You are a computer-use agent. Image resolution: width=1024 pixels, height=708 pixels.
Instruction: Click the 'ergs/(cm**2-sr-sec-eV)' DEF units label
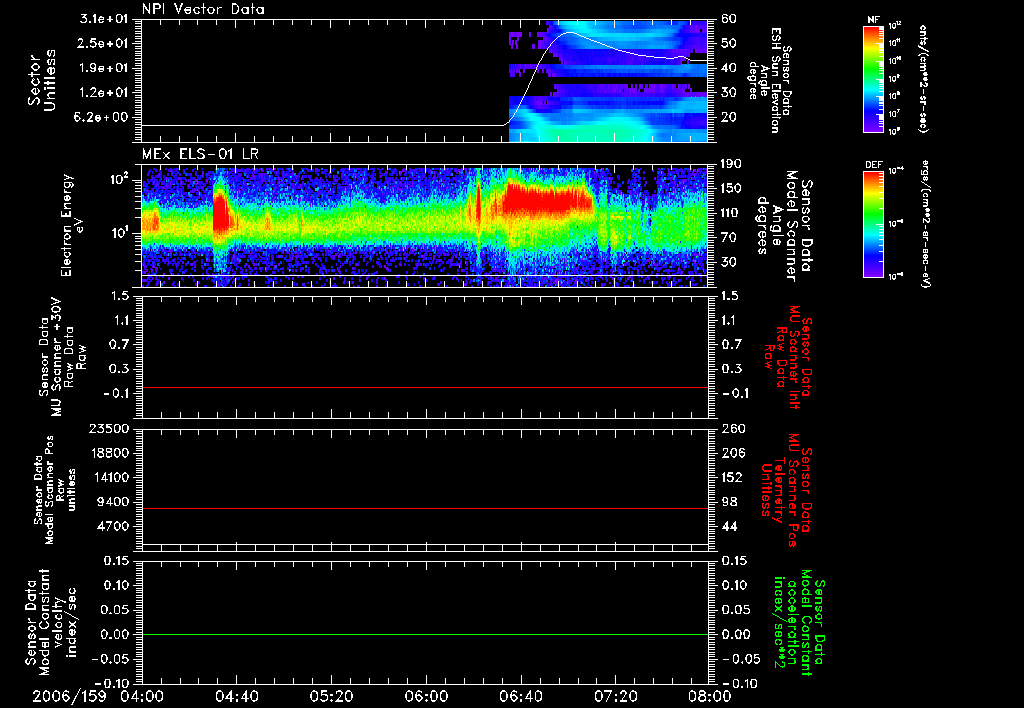click(x=925, y=223)
